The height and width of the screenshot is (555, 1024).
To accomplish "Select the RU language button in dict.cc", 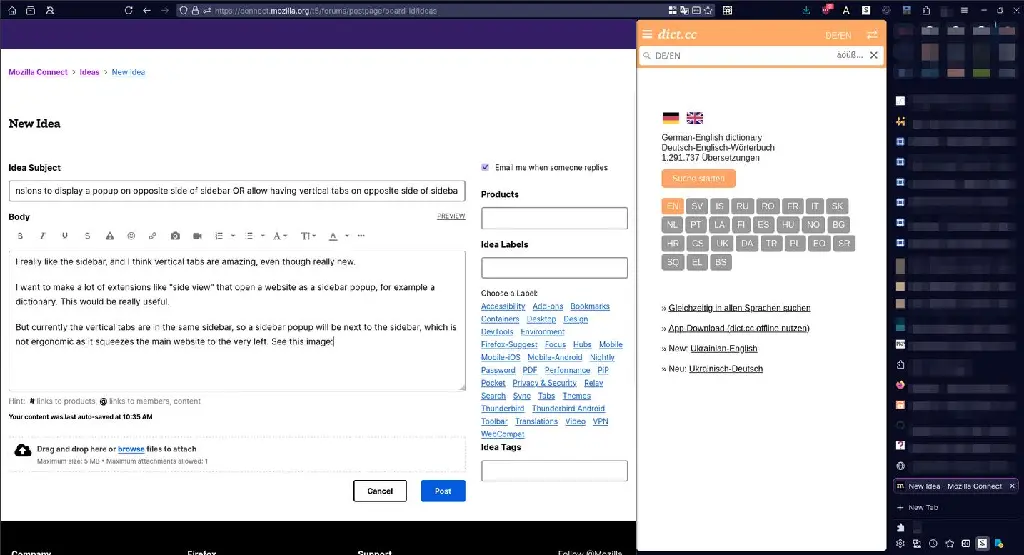I will pos(743,206).
